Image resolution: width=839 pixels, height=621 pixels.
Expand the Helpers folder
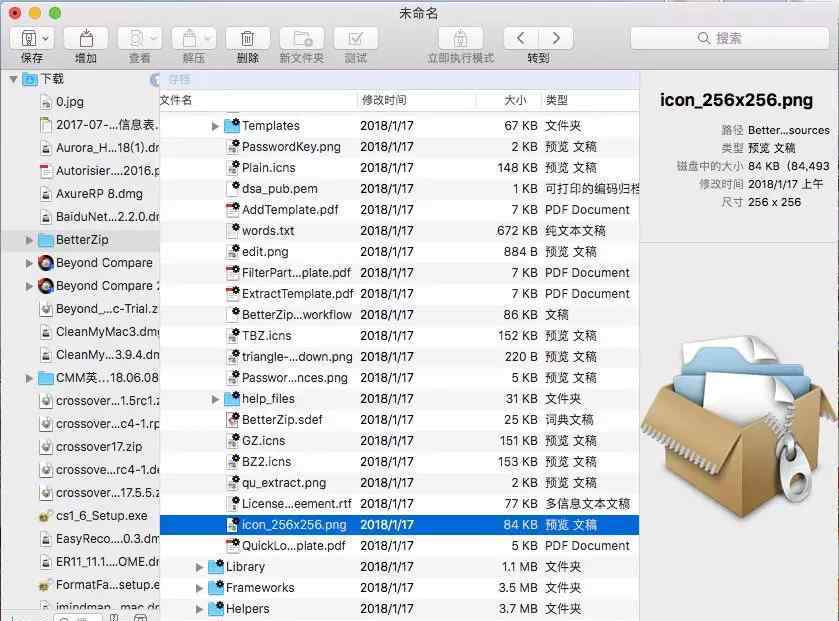click(199, 609)
